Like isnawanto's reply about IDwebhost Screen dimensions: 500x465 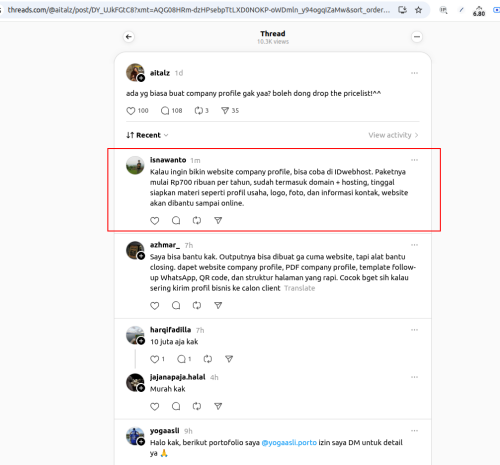[x=155, y=221]
